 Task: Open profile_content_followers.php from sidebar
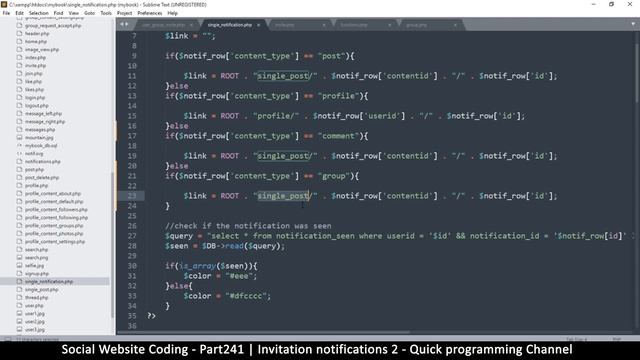click(x=56, y=209)
